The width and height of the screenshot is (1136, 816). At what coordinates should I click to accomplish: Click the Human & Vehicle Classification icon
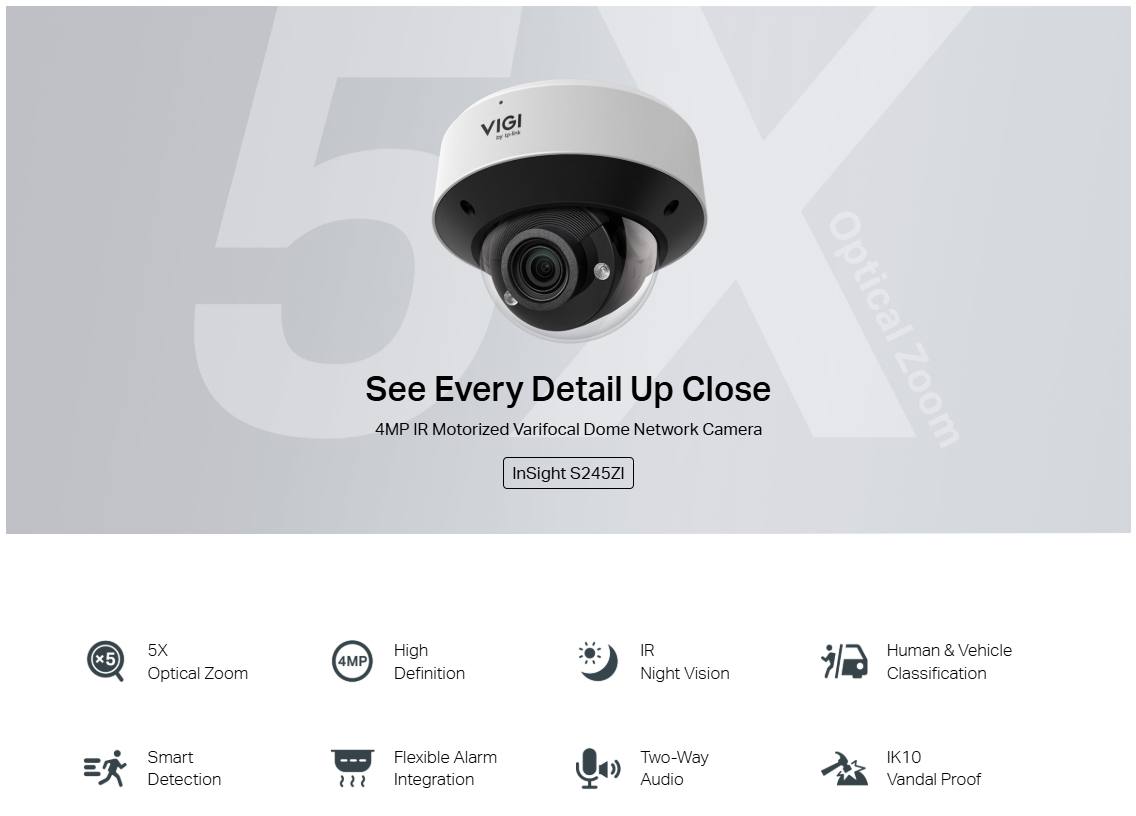pyautogui.click(x=844, y=661)
